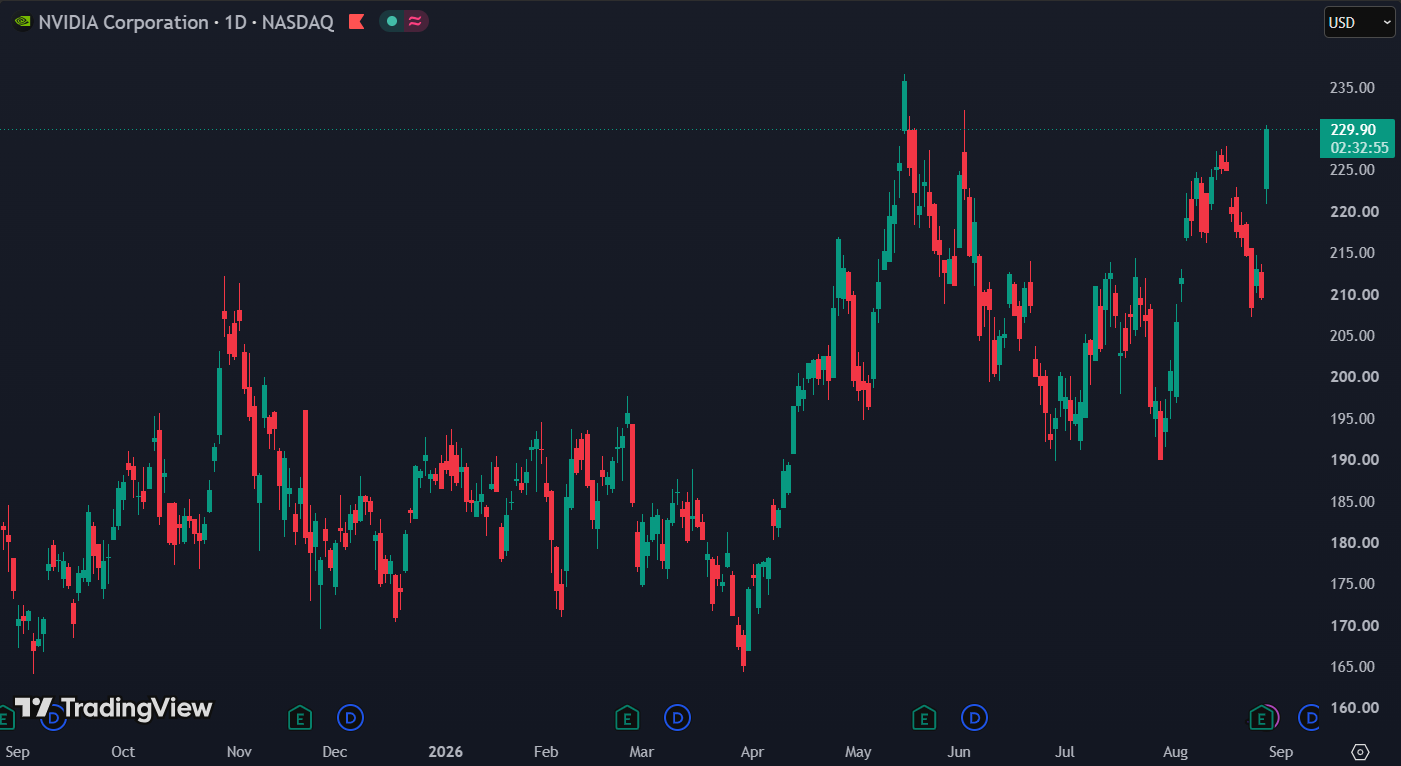Click the Aug label on time axis
Image resolution: width=1401 pixels, height=766 pixels.
point(1176,752)
